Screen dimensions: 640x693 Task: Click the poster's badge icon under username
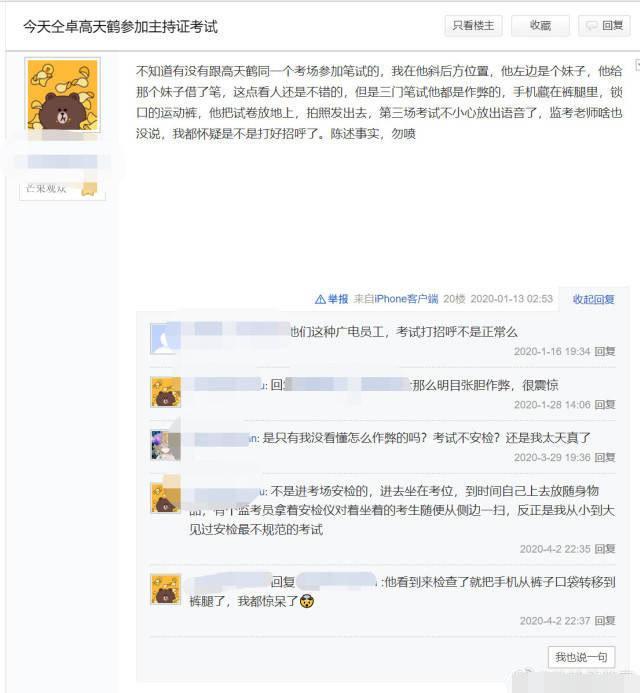(89, 189)
